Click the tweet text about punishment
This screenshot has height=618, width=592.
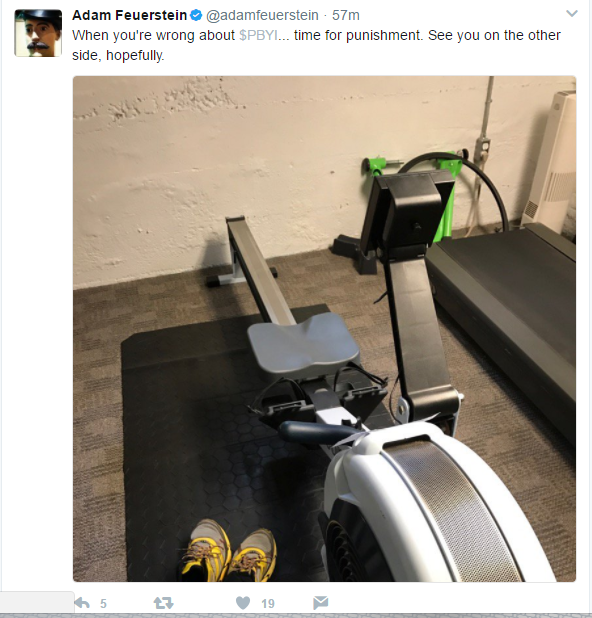316,45
